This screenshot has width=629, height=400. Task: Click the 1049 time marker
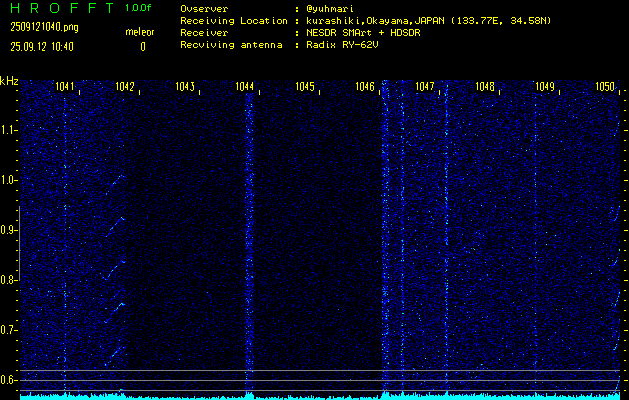click(545, 87)
